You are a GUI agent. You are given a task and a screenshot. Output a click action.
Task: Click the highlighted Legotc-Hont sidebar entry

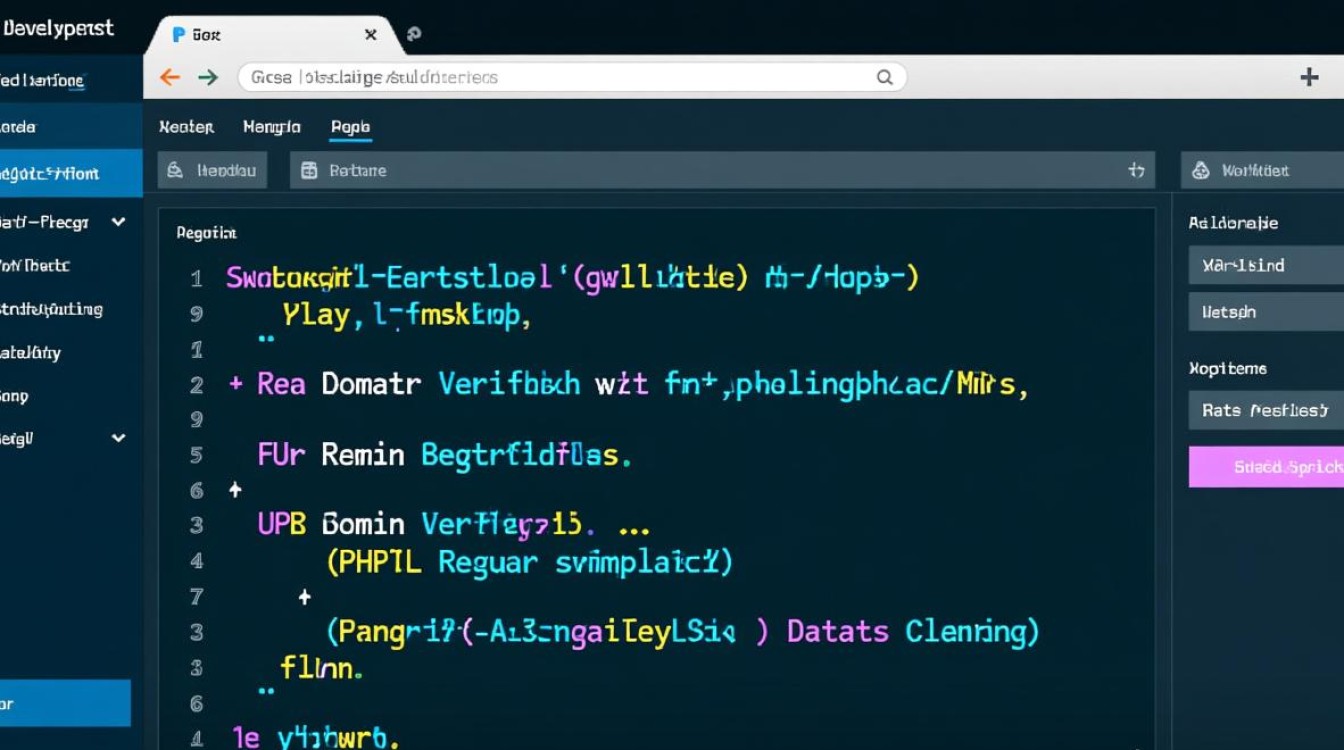tap(60, 172)
